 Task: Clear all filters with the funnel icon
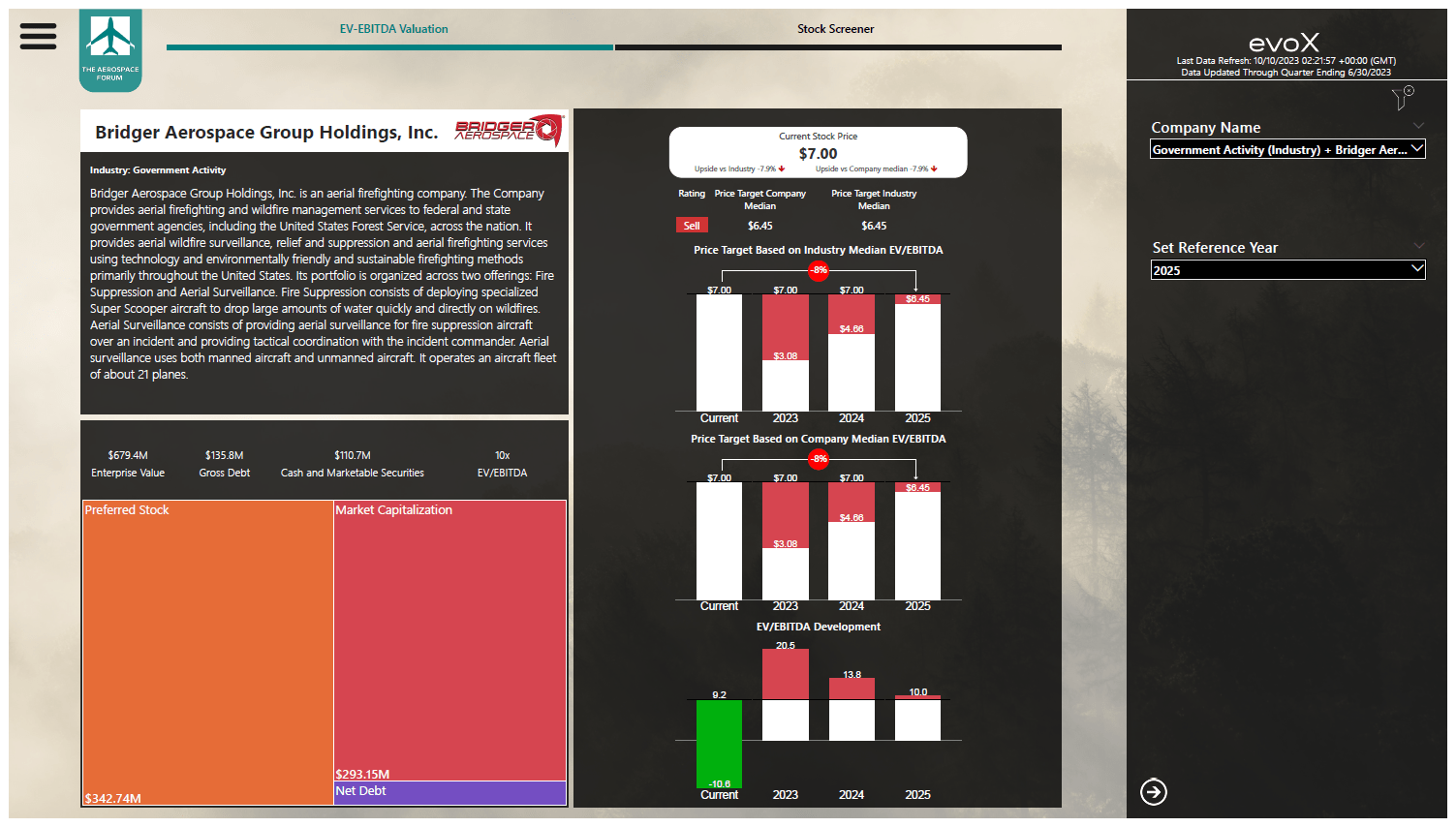1403,97
